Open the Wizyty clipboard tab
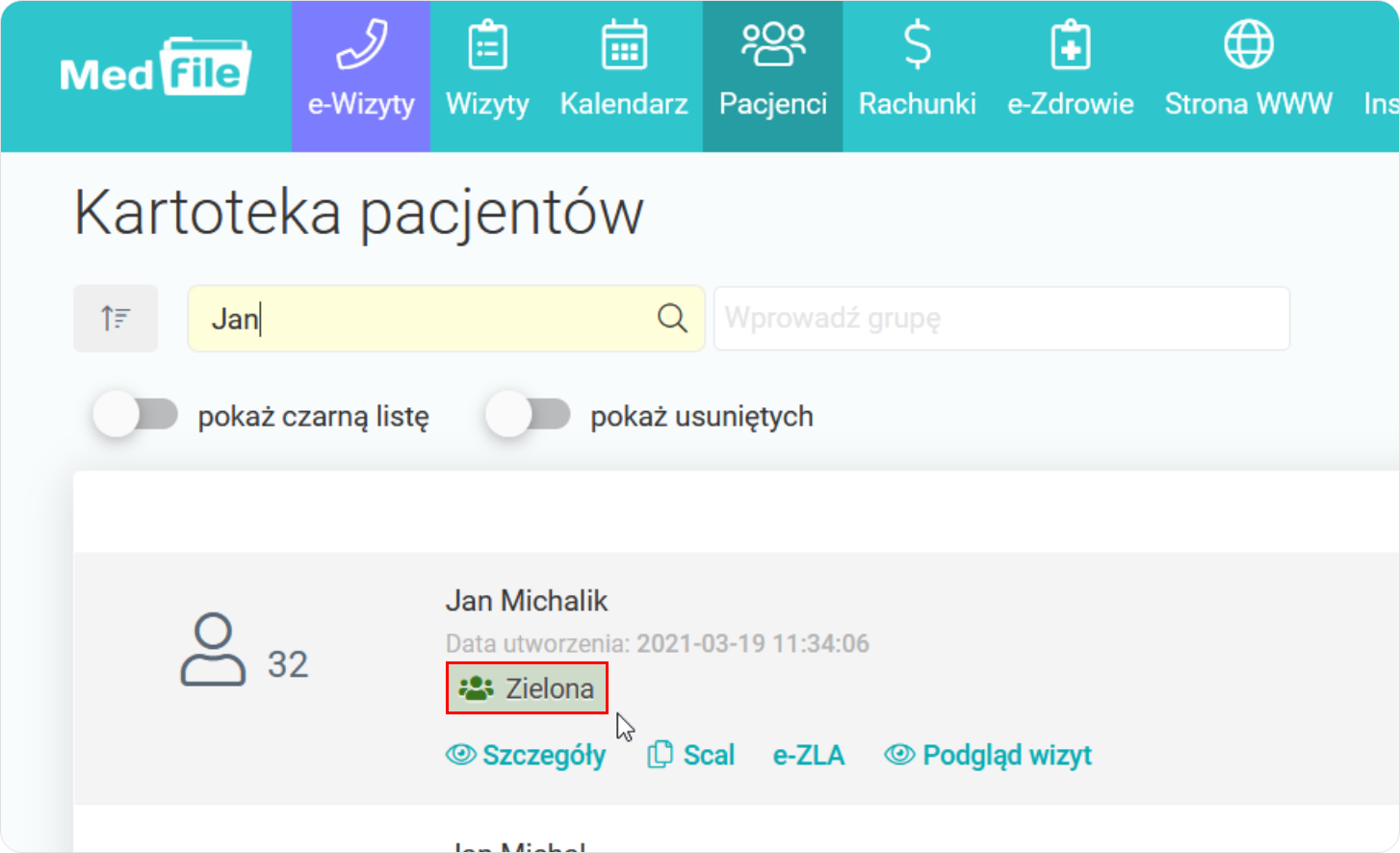This screenshot has height=853, width=1400. pyautogui.click(x=487, y=76)
